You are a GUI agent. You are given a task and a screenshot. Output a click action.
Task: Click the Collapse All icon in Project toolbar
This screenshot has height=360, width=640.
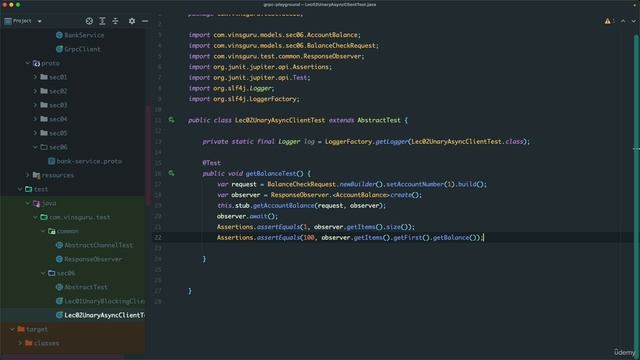coord(116,21)
